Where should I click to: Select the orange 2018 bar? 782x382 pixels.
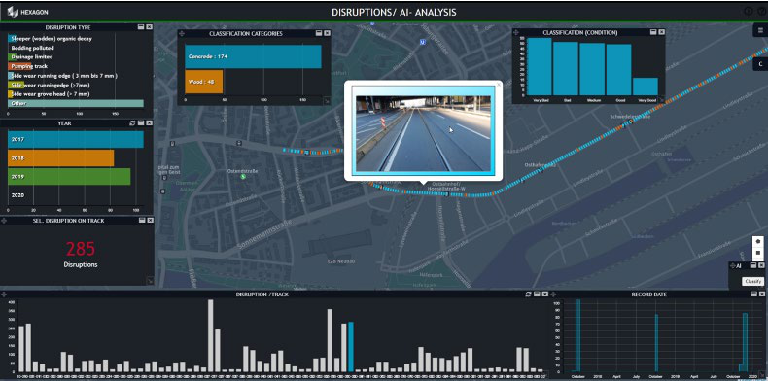pos(61,158)
